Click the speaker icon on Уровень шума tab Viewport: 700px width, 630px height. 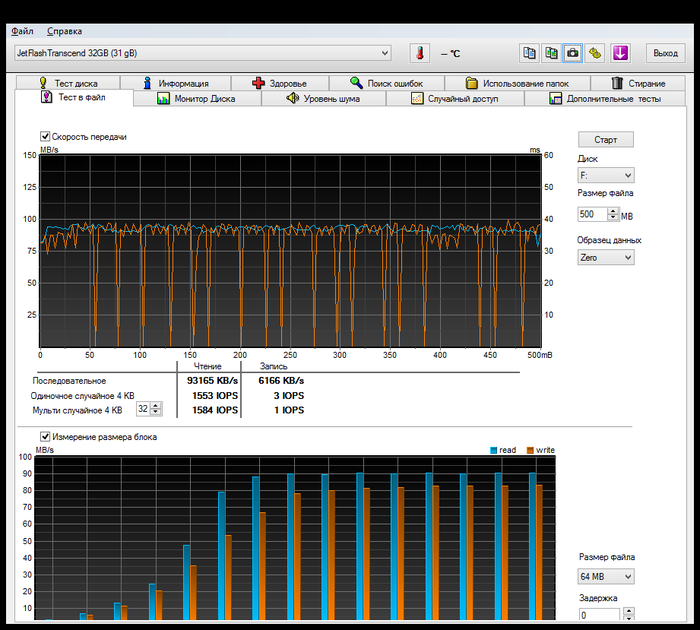tap(292, 98)
